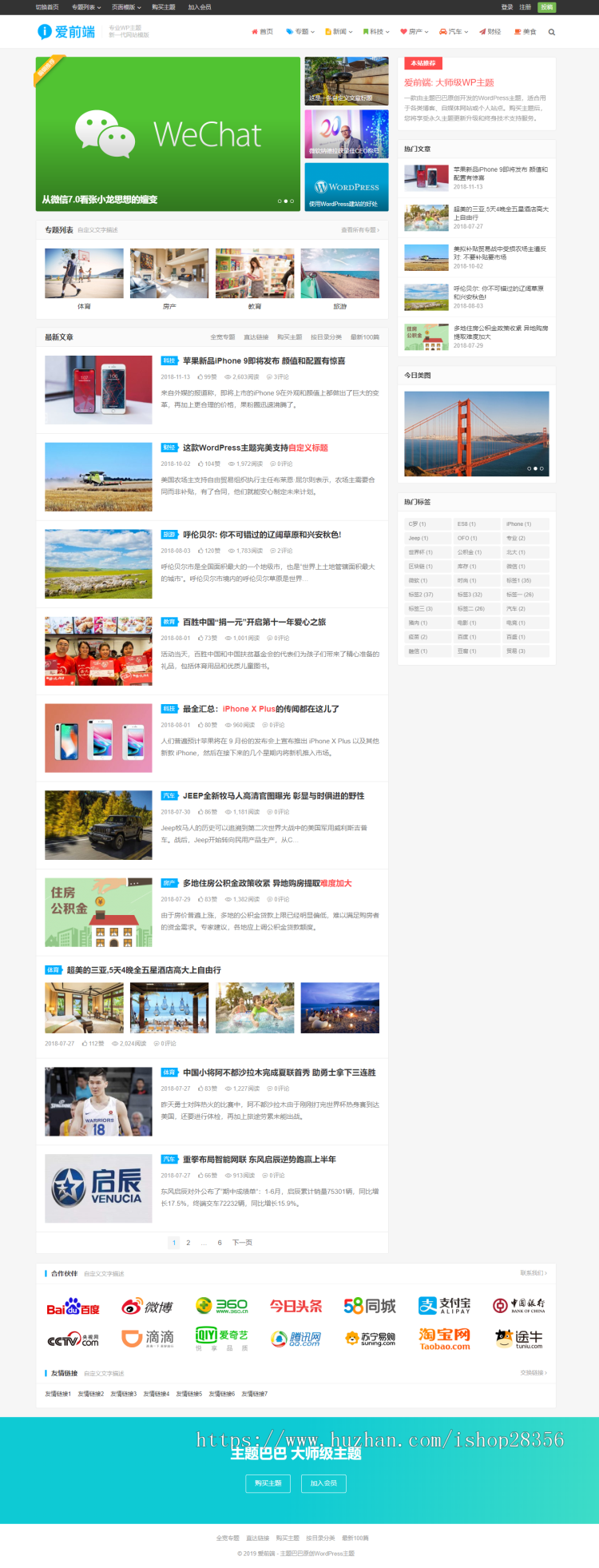Go to page 6 in pagination
Image resolution: width=599 pixels, height=1568 pixels.
point(220,1243)
